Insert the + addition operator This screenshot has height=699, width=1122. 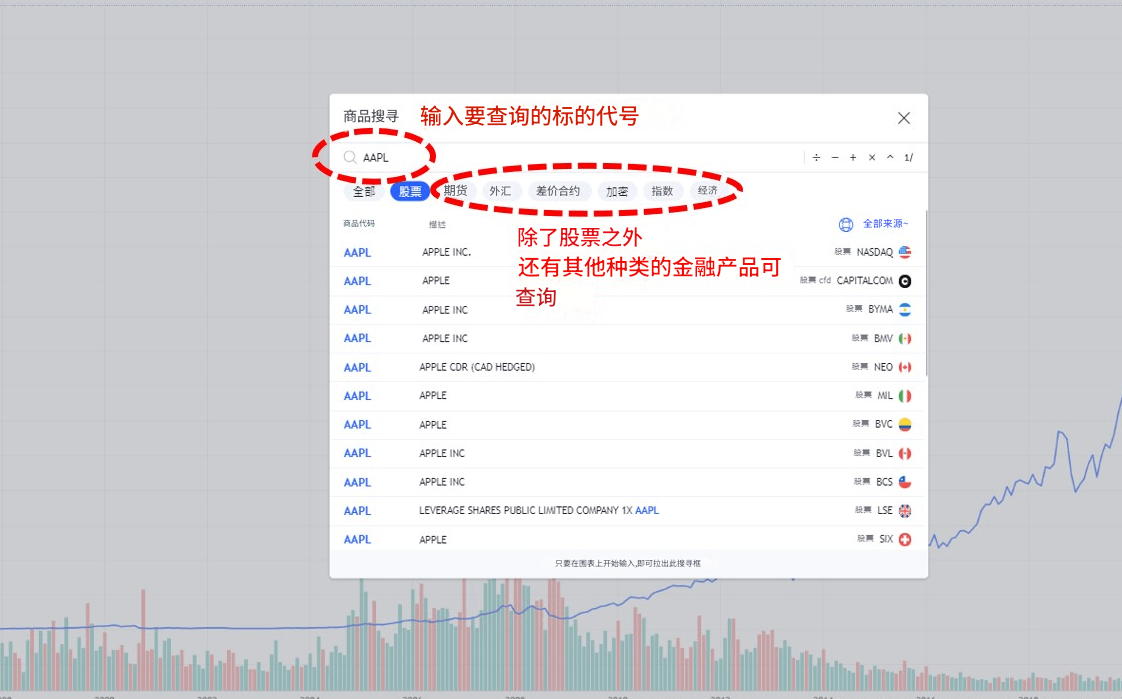click(853, 157)
